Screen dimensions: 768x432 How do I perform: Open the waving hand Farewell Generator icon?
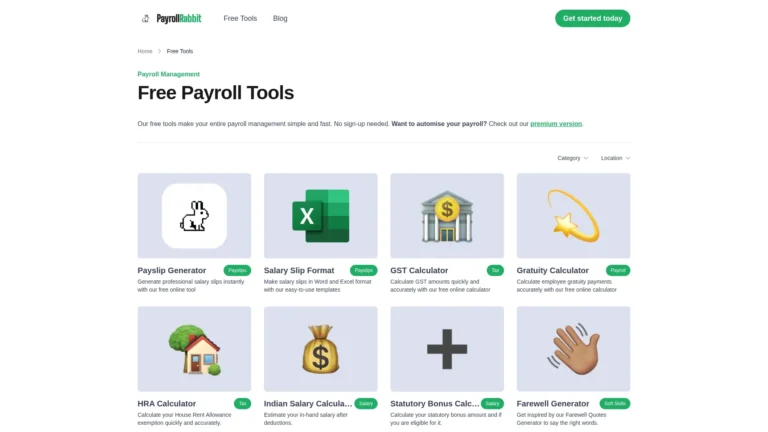574,349
